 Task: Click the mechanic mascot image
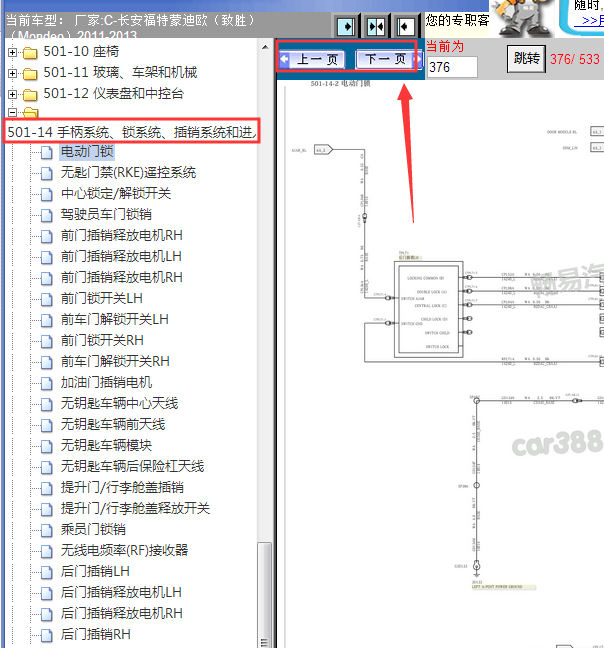coord(522,18)
